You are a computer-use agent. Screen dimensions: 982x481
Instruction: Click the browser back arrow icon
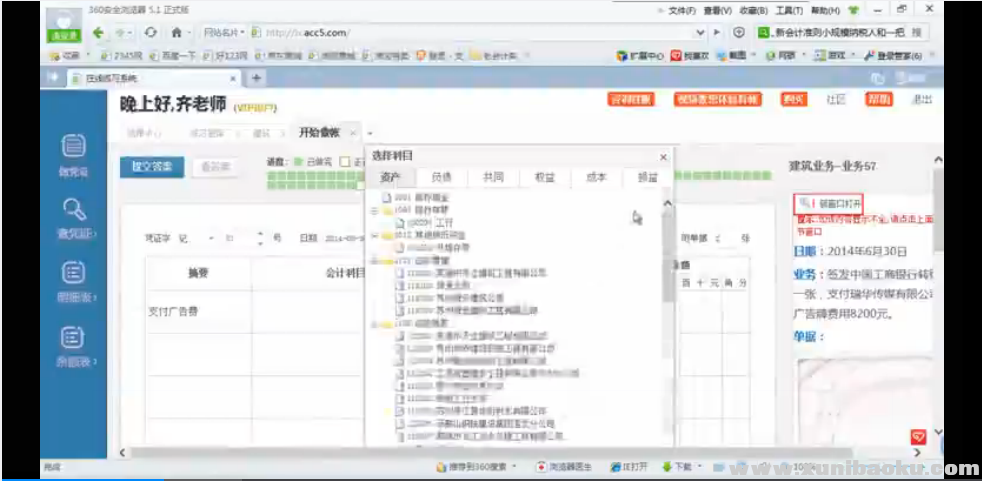click(x=99, y=32)
